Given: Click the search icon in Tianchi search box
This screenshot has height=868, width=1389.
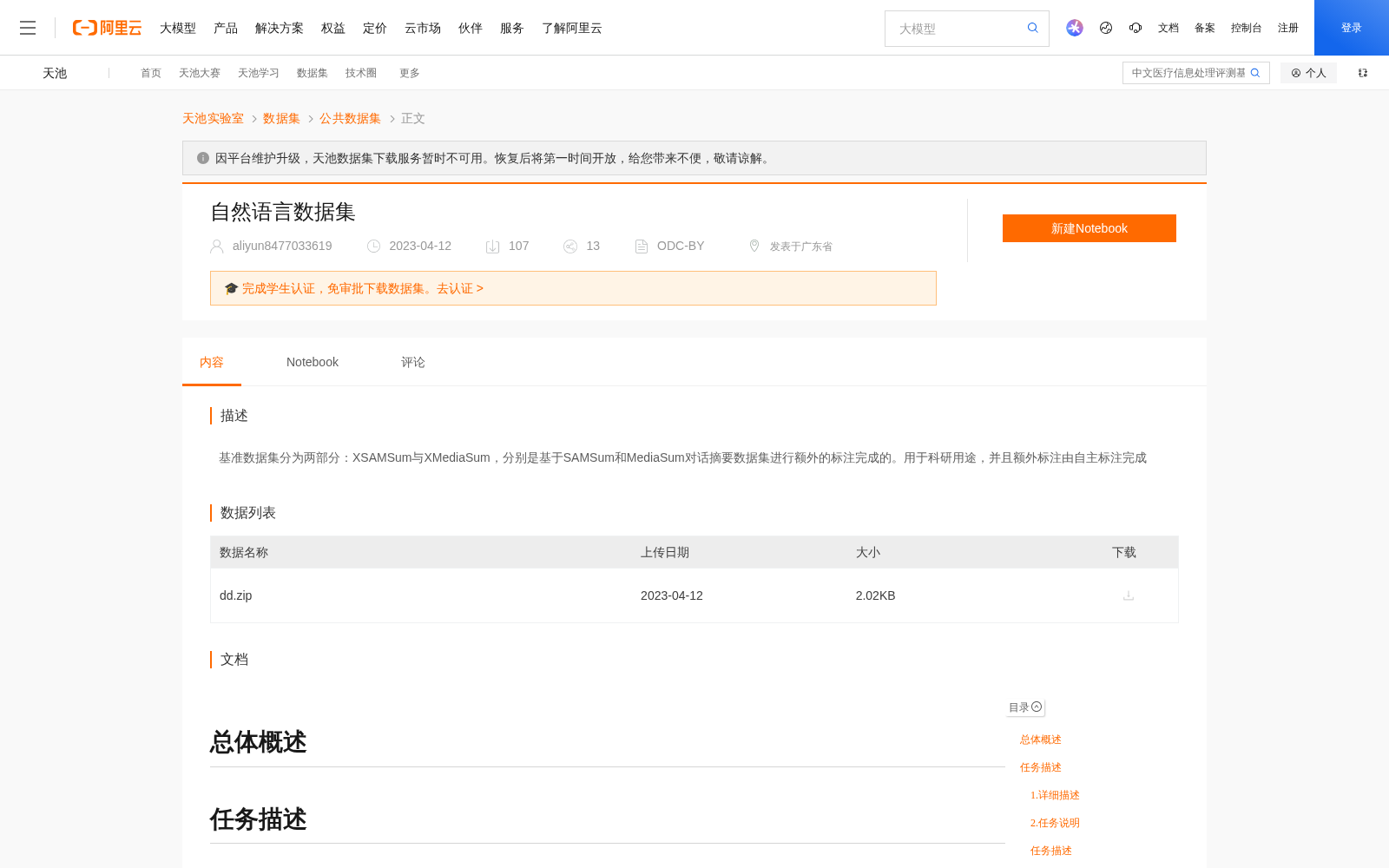Looking at the screenshot, I should pos(1255,73).
